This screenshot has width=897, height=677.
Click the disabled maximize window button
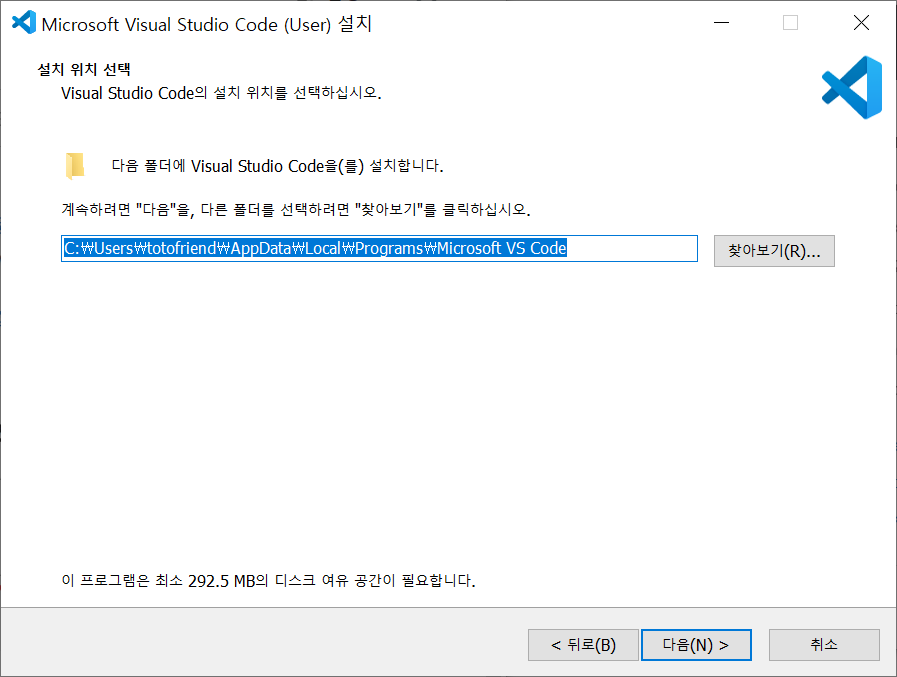click(791, 23)
